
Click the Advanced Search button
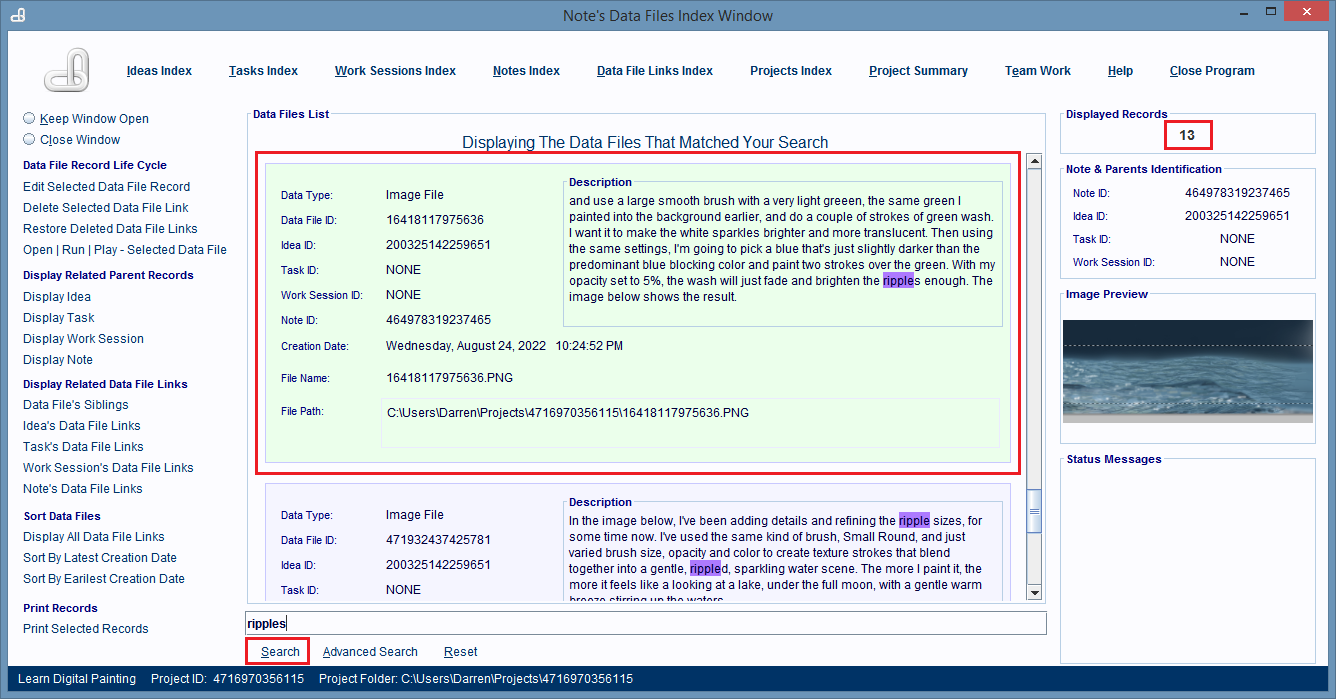pos(370,652)
